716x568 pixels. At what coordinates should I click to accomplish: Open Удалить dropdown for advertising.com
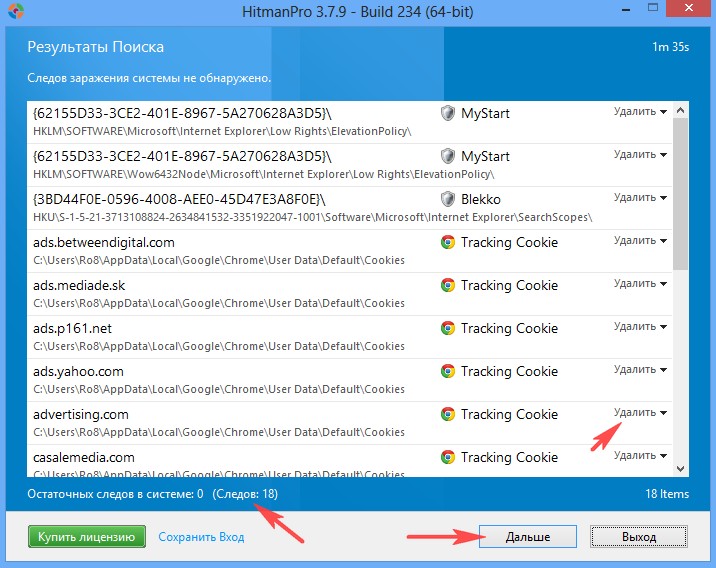tap(640, 412)
